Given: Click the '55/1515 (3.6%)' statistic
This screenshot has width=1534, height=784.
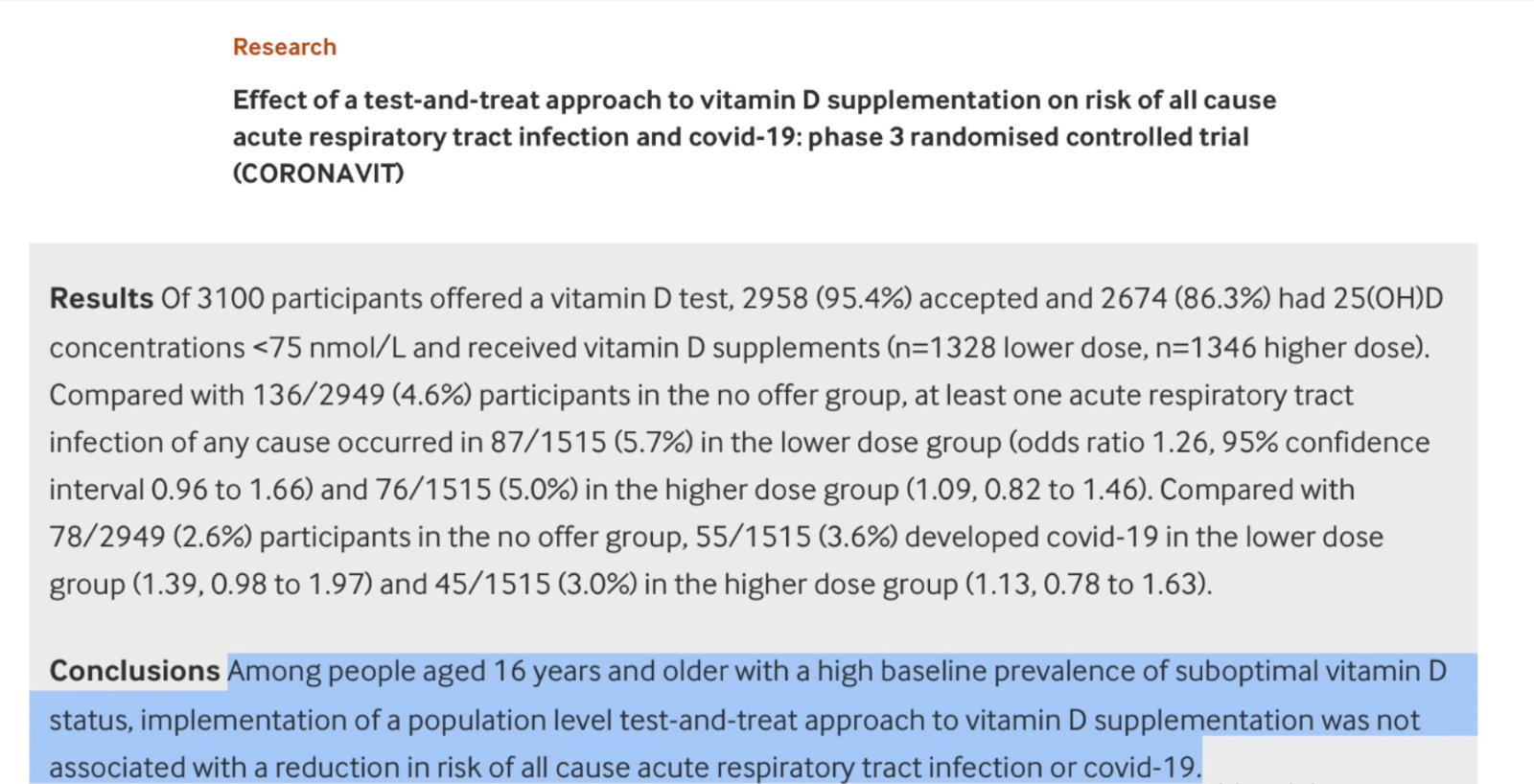Looking at the screenshot, I should 797,536.
